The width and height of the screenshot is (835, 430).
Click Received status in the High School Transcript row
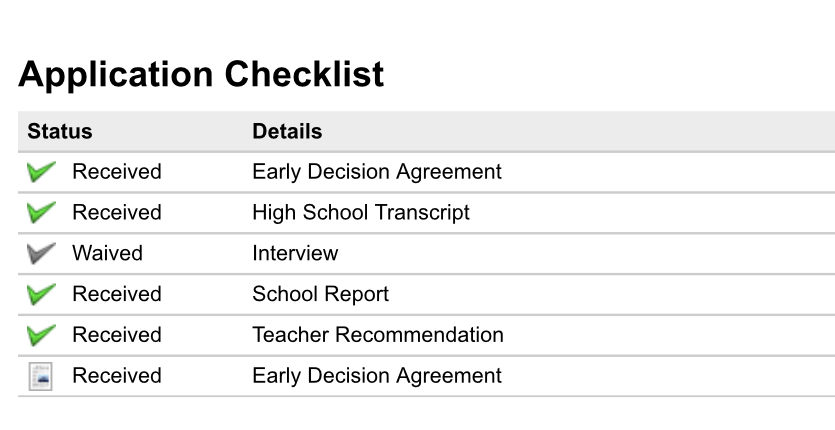click(117, 212)
